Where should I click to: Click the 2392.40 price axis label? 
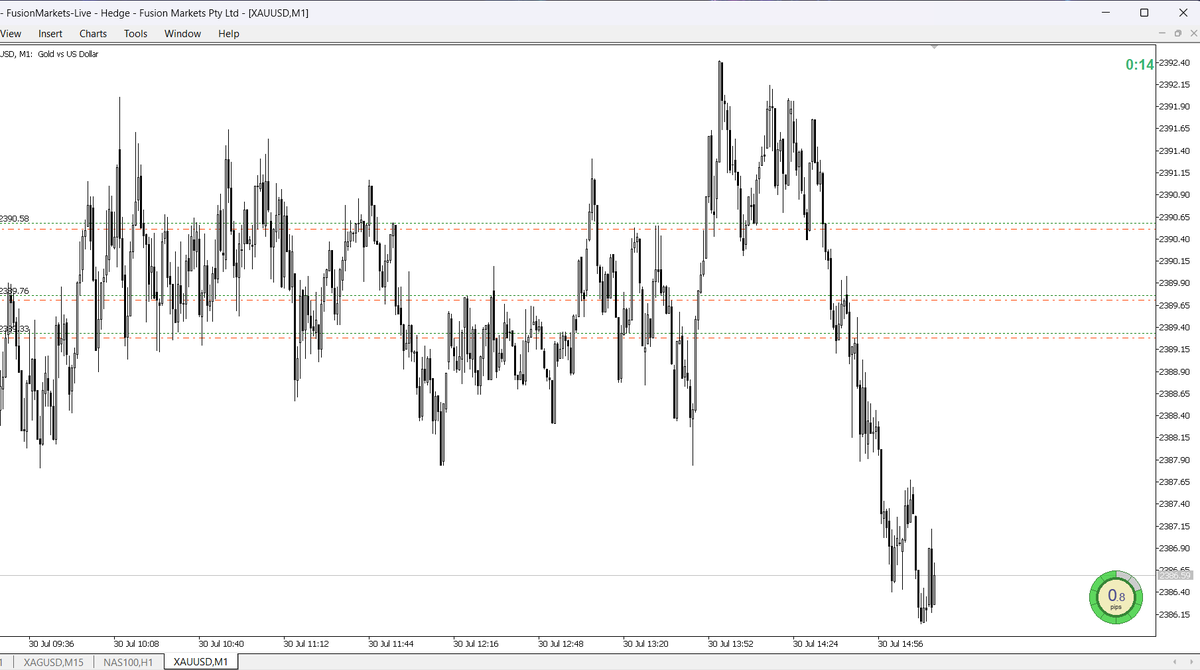tap(1176, 63)
